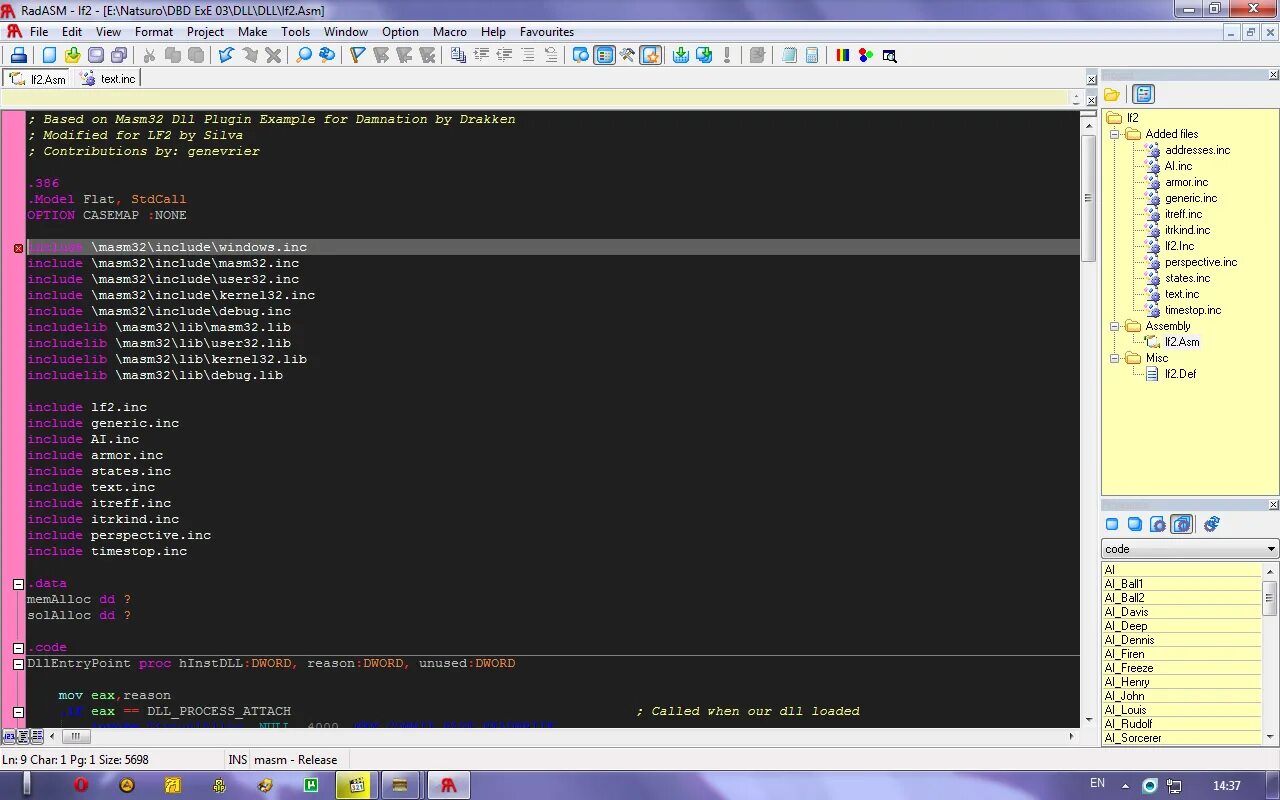Toggle the second square properties-panel button
1280x800 pixels.
(1135, 524)
